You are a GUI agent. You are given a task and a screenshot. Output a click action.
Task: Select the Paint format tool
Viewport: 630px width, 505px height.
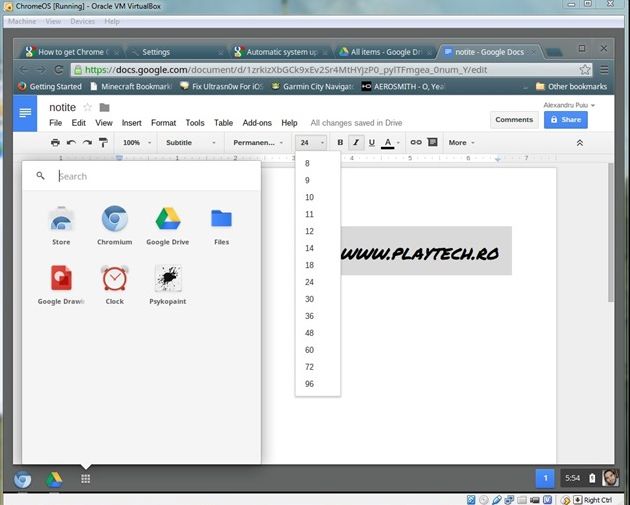point(103,143)
